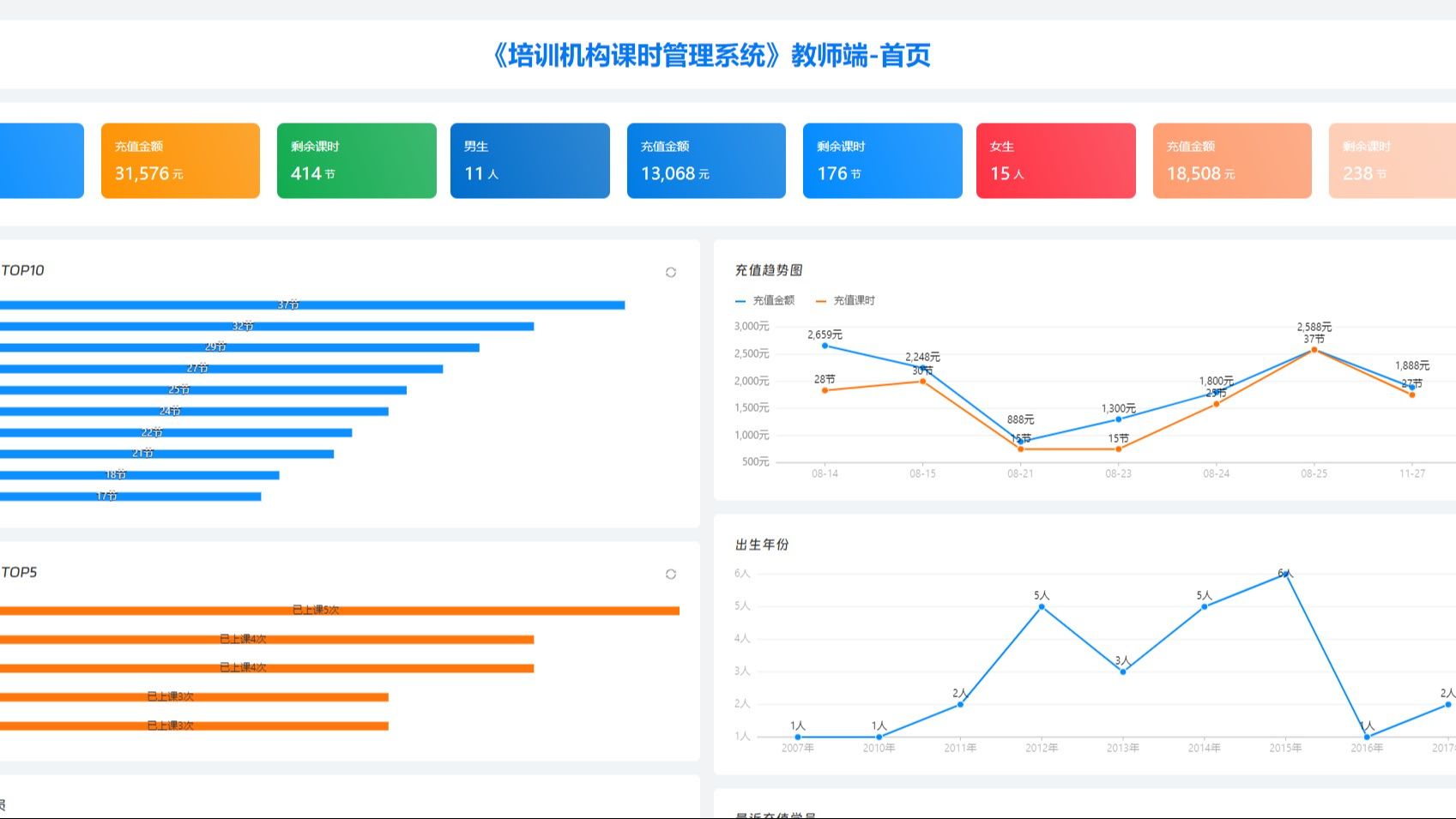Select the 24节 bar in TOP10
The image size is (1456, 819).
[x=194, y=412]
